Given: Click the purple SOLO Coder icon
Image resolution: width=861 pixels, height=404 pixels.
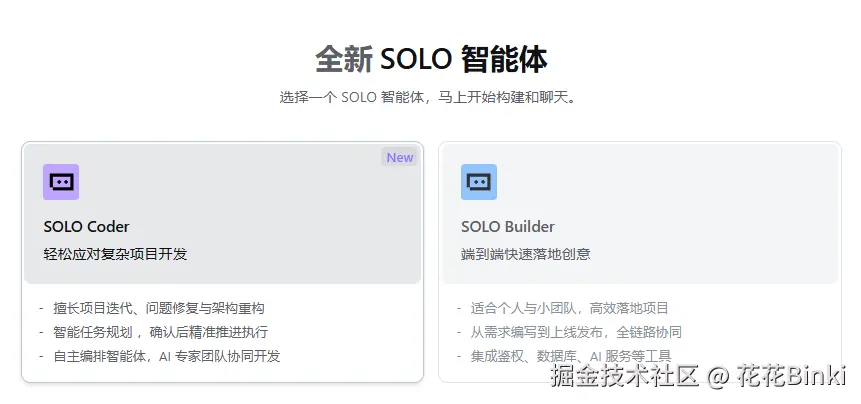Looking at the screenshot, I should (61, 182).
